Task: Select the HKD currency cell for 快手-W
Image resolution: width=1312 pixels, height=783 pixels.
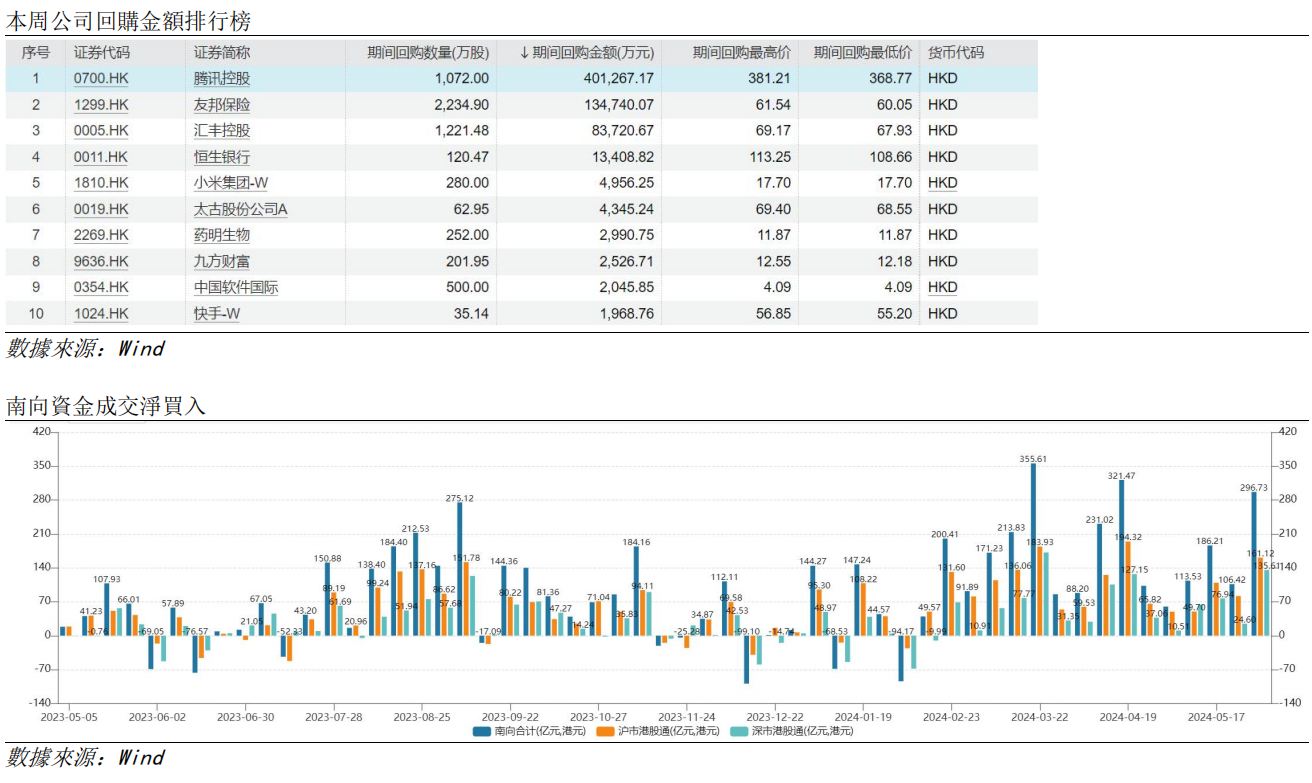Action: pos(943,313)
